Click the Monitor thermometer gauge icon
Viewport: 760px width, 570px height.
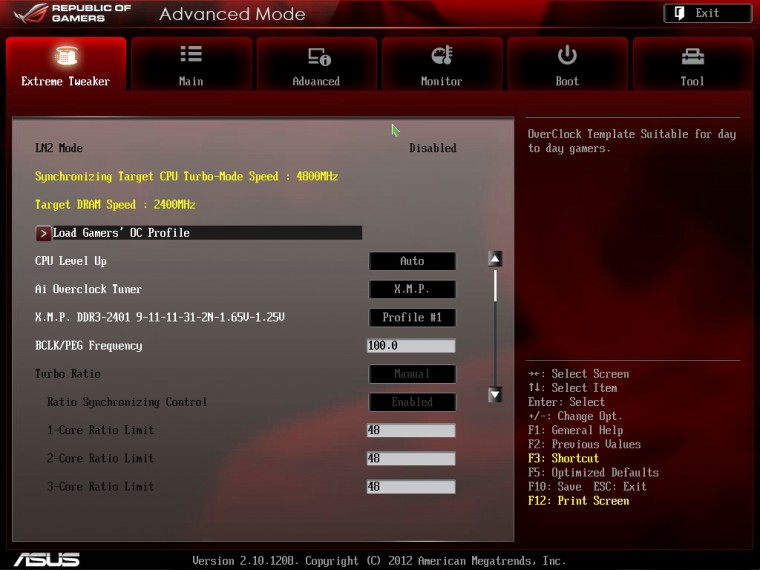point(442,55)
